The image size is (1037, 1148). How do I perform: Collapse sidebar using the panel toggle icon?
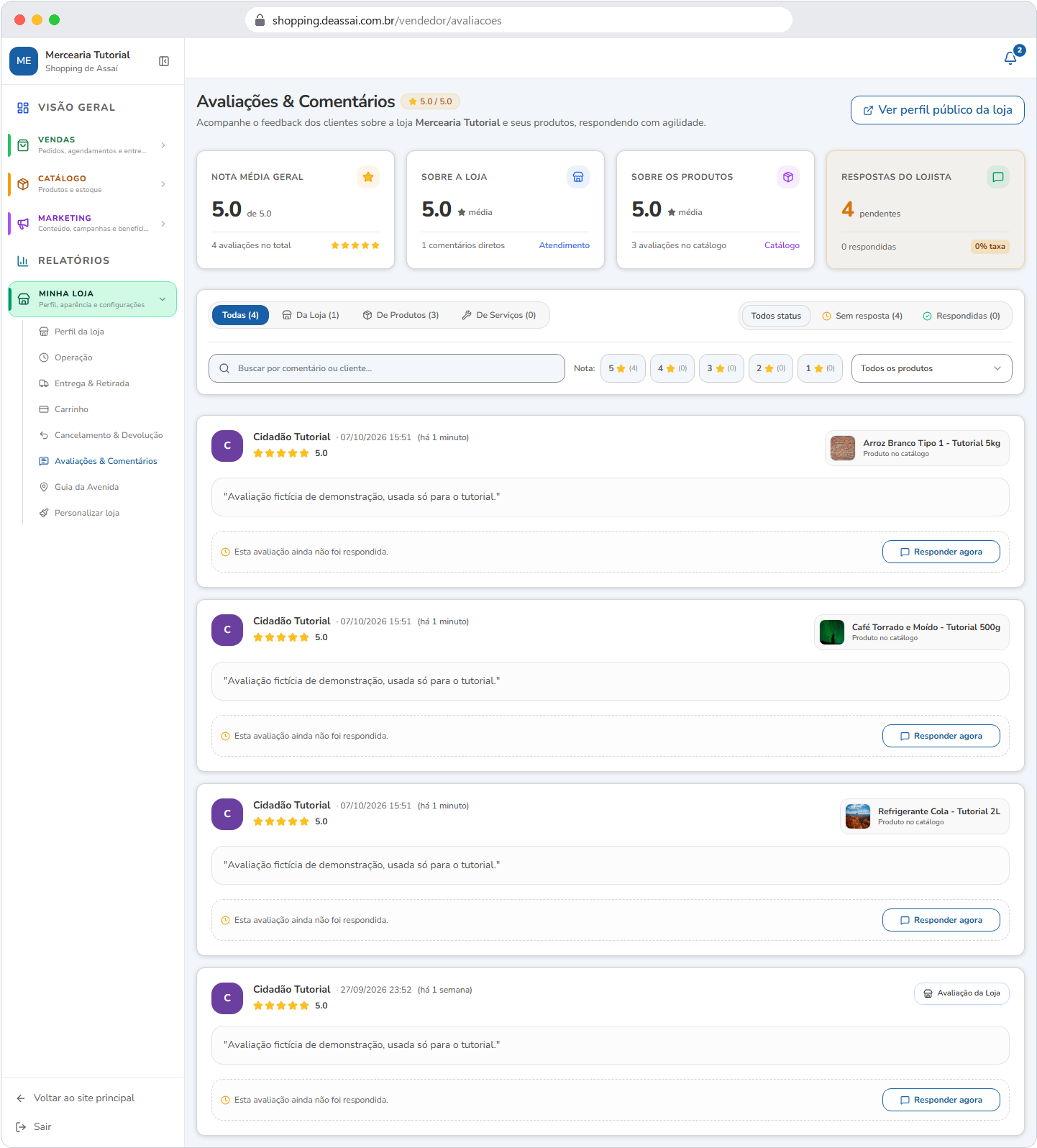[164, 61]
